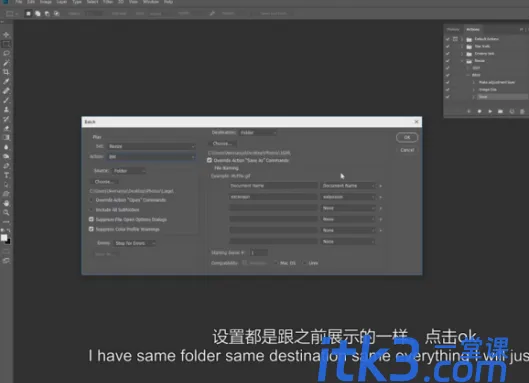Toggle Suppress File Open Options Dialogs checkbox
Screen dimensions: 529x383
click(91, 219)
